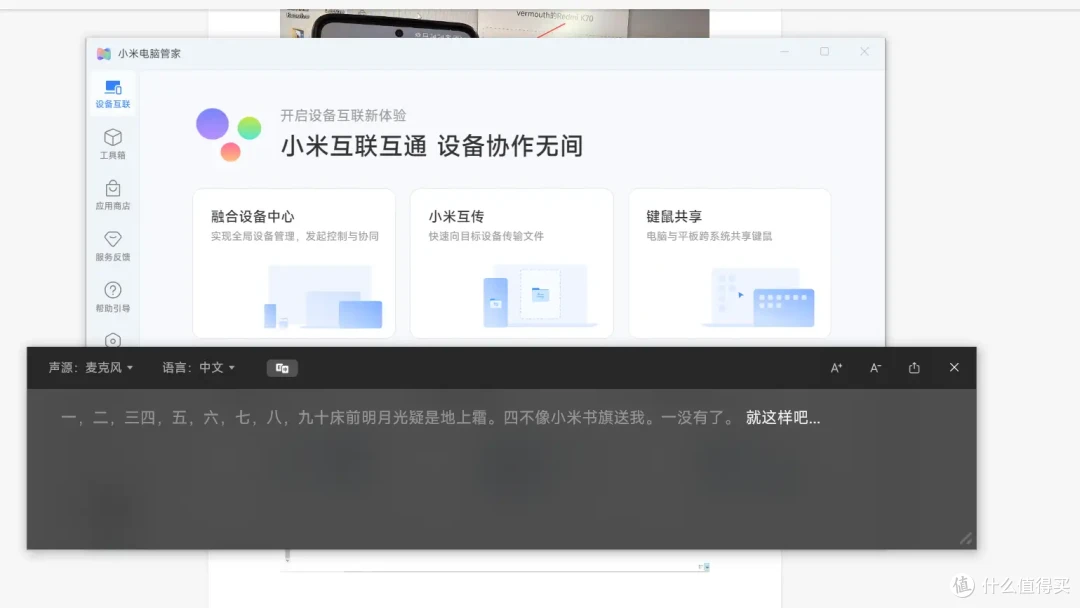Close the subtitle transcription panel
Image resolution: width=1080 pixels, height=608 pixels.
click(x=954, y=368)
